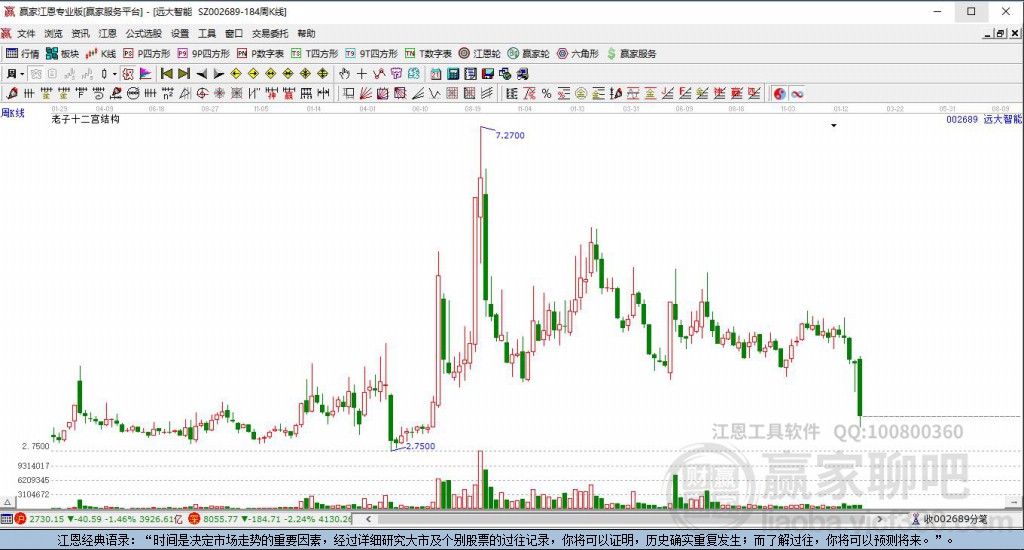Click the black right-arrow move button

(219, 74)
